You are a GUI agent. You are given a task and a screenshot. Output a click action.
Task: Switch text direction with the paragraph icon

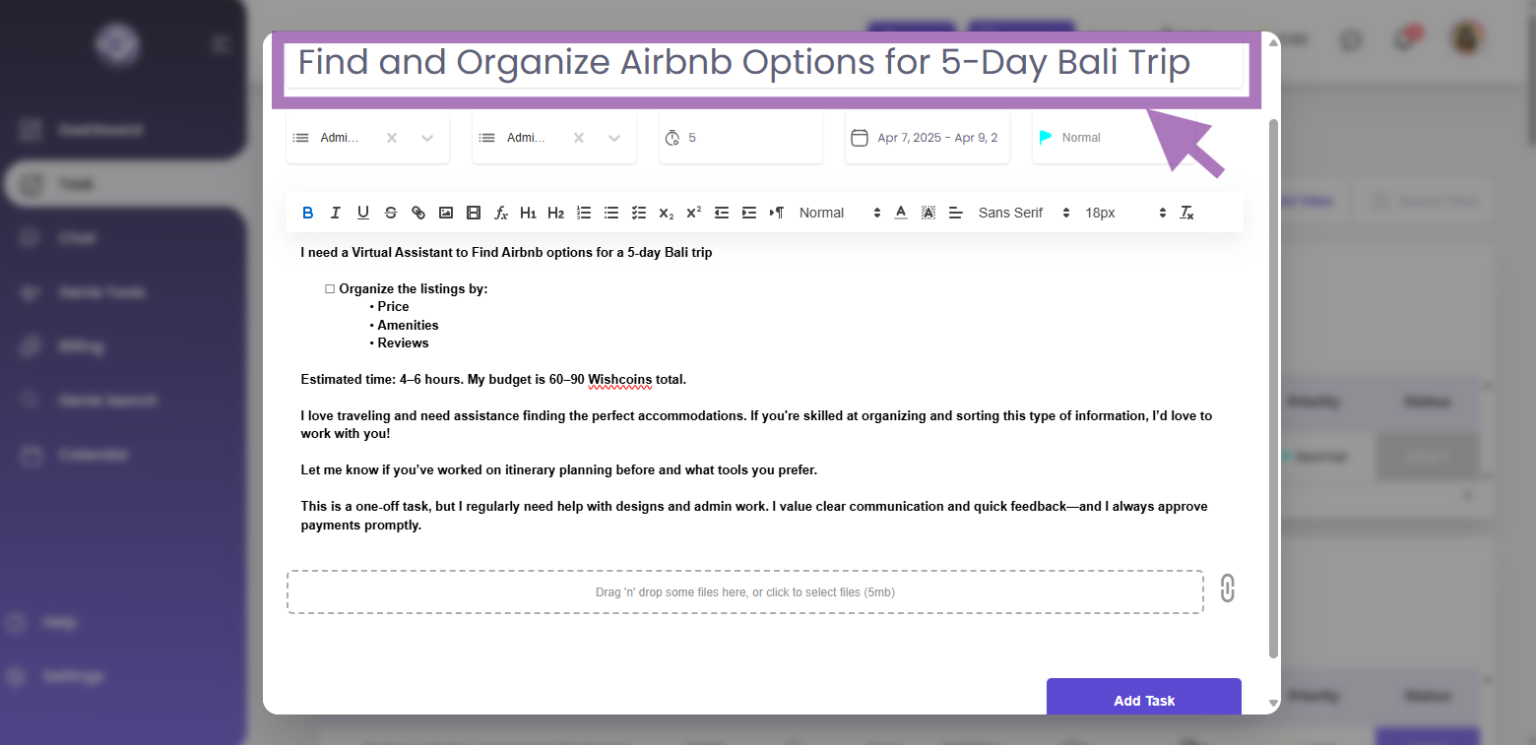[x=777, y=213]
